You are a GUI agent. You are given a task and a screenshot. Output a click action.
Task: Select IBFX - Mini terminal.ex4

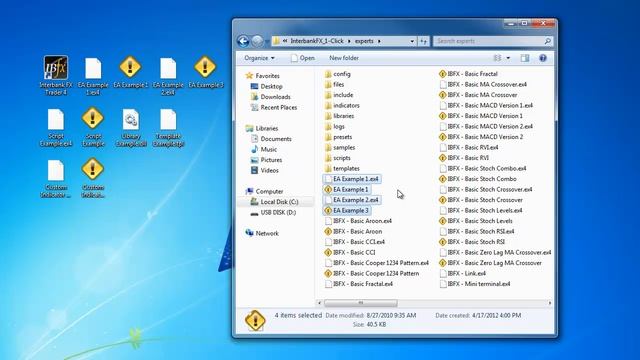[x=474, y=284]
